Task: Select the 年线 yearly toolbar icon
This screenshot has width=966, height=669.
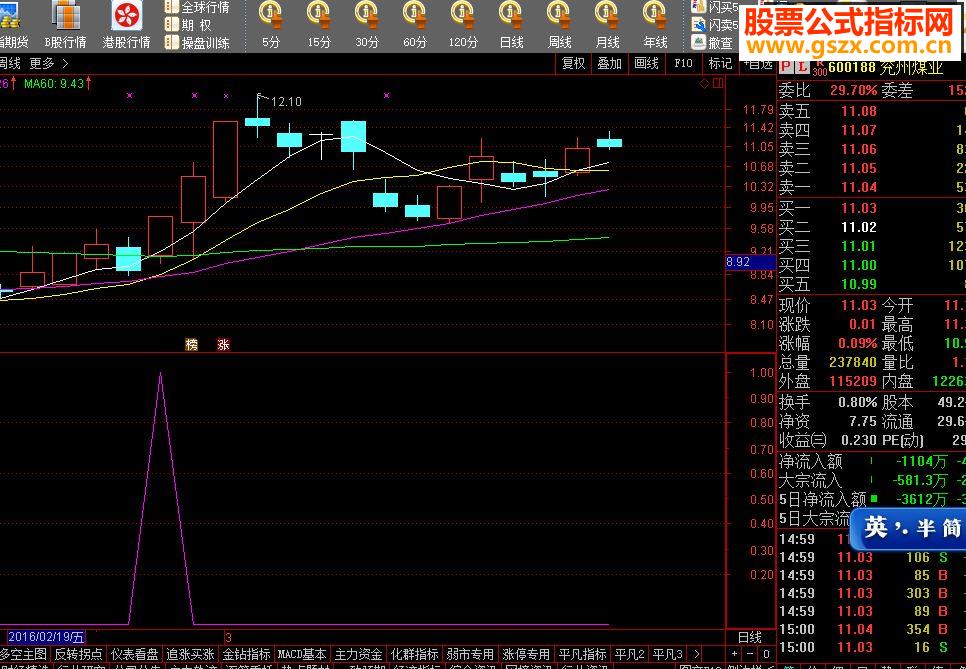Action: (655, 26)
